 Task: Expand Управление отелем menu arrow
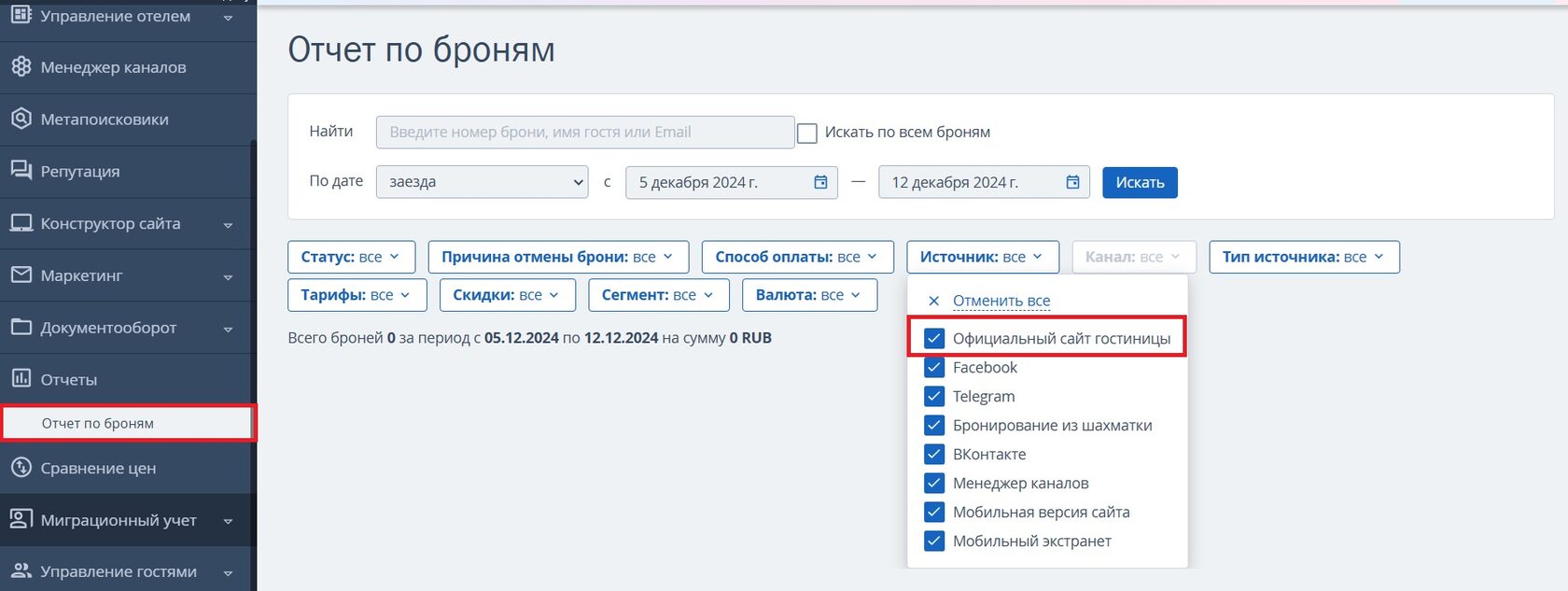[228, 18]
